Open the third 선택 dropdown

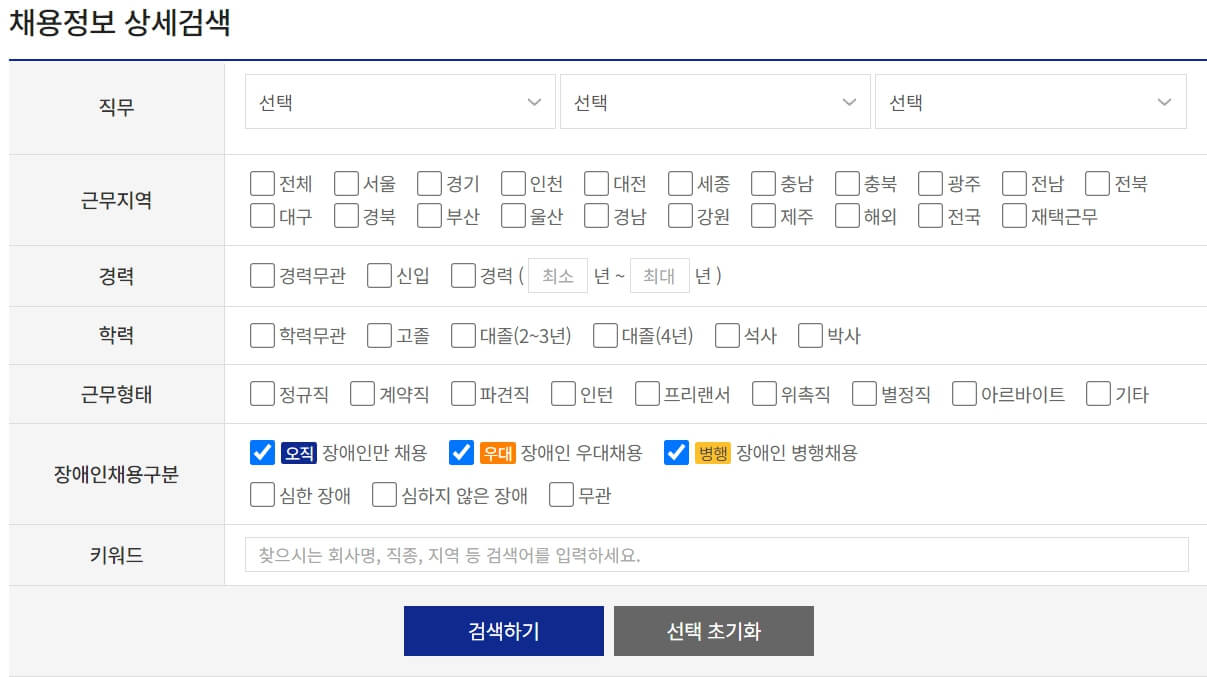point(1028,101)
